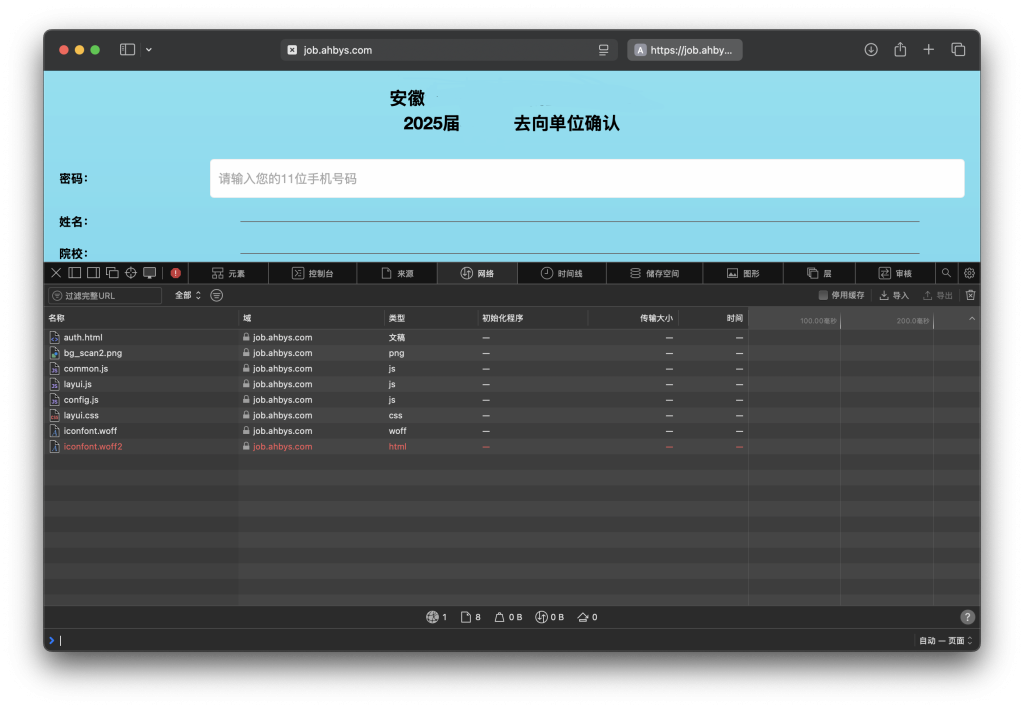Switch to the 储存空间 tab

click(x=655, y=273)
